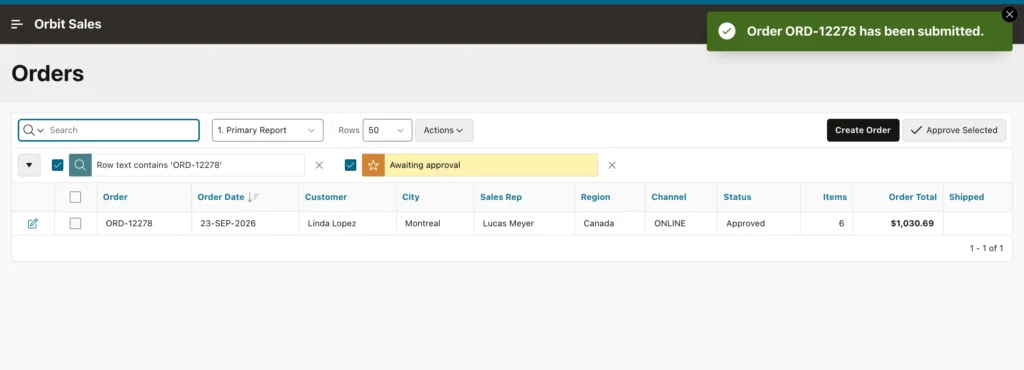Screen dimensions: 1024x370
Task: Open the Primary Report dropdown
Action: tap(268, 130)
